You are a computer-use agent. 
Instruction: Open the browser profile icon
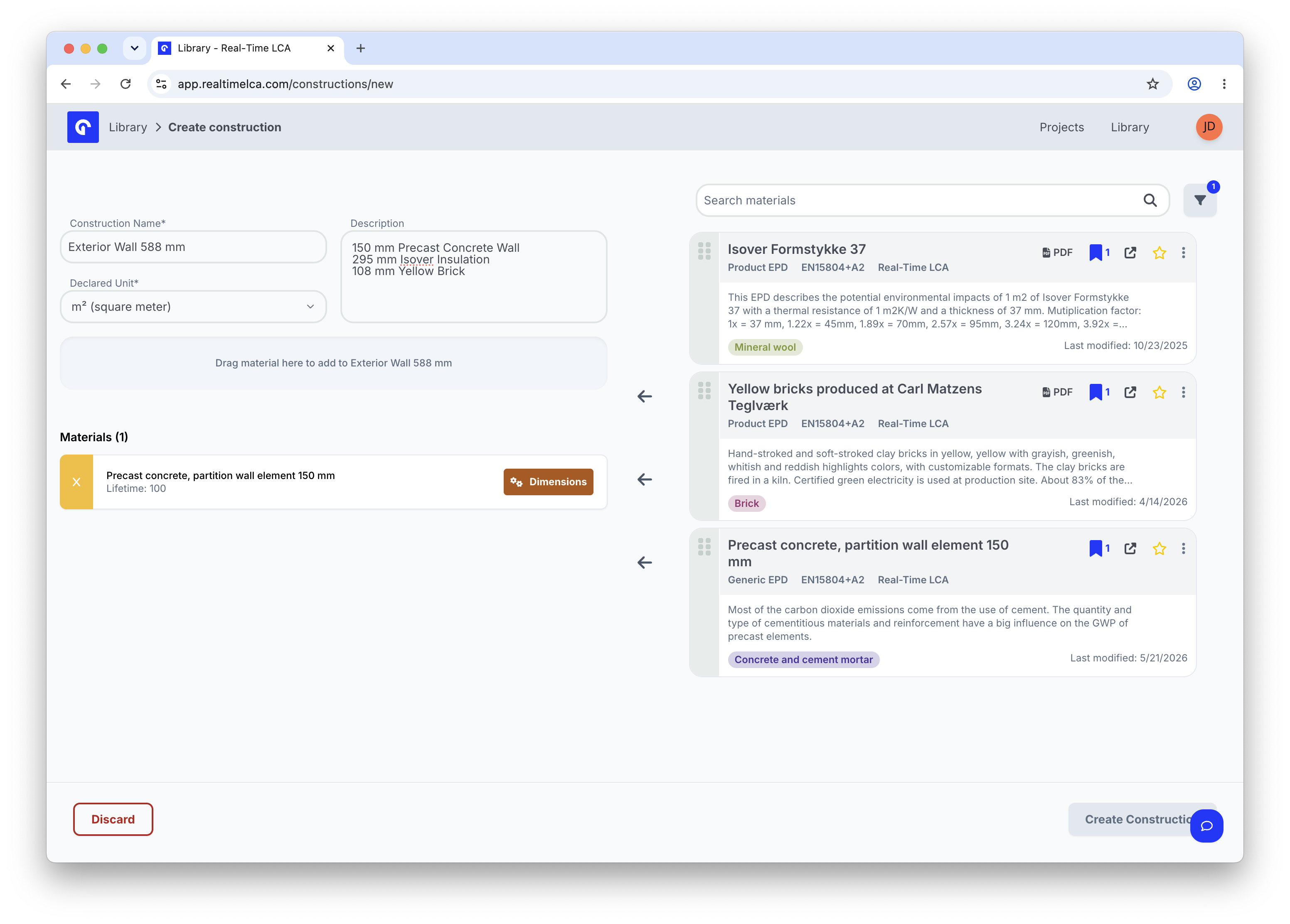tap(1194, 84)
